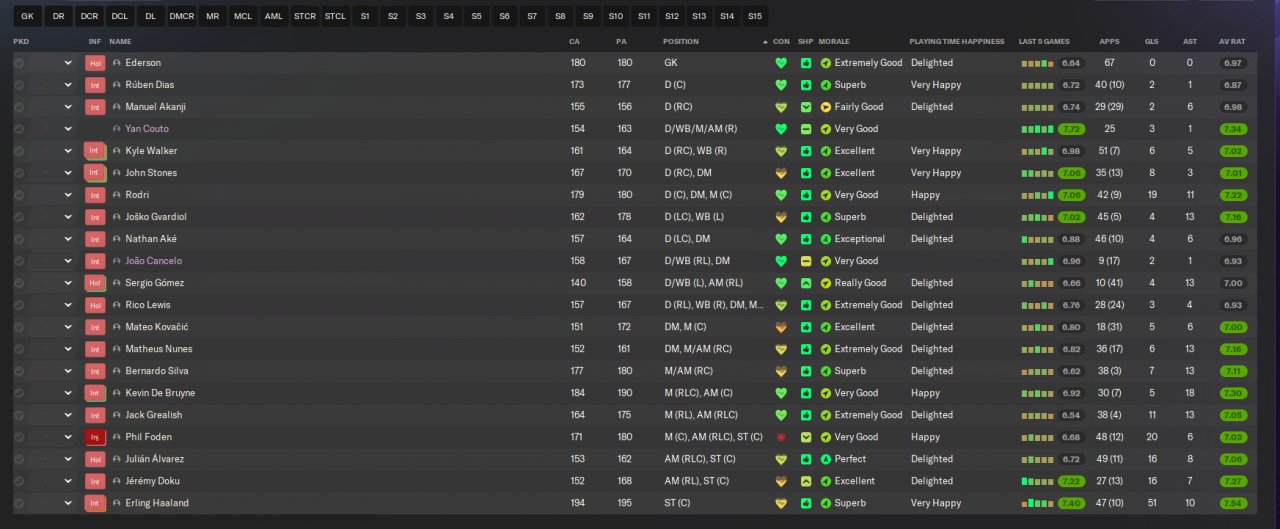Open the selection dropdown arrow for Sergio Gómez
This screenshot has width=1280, height=529.
click(69, 283)
